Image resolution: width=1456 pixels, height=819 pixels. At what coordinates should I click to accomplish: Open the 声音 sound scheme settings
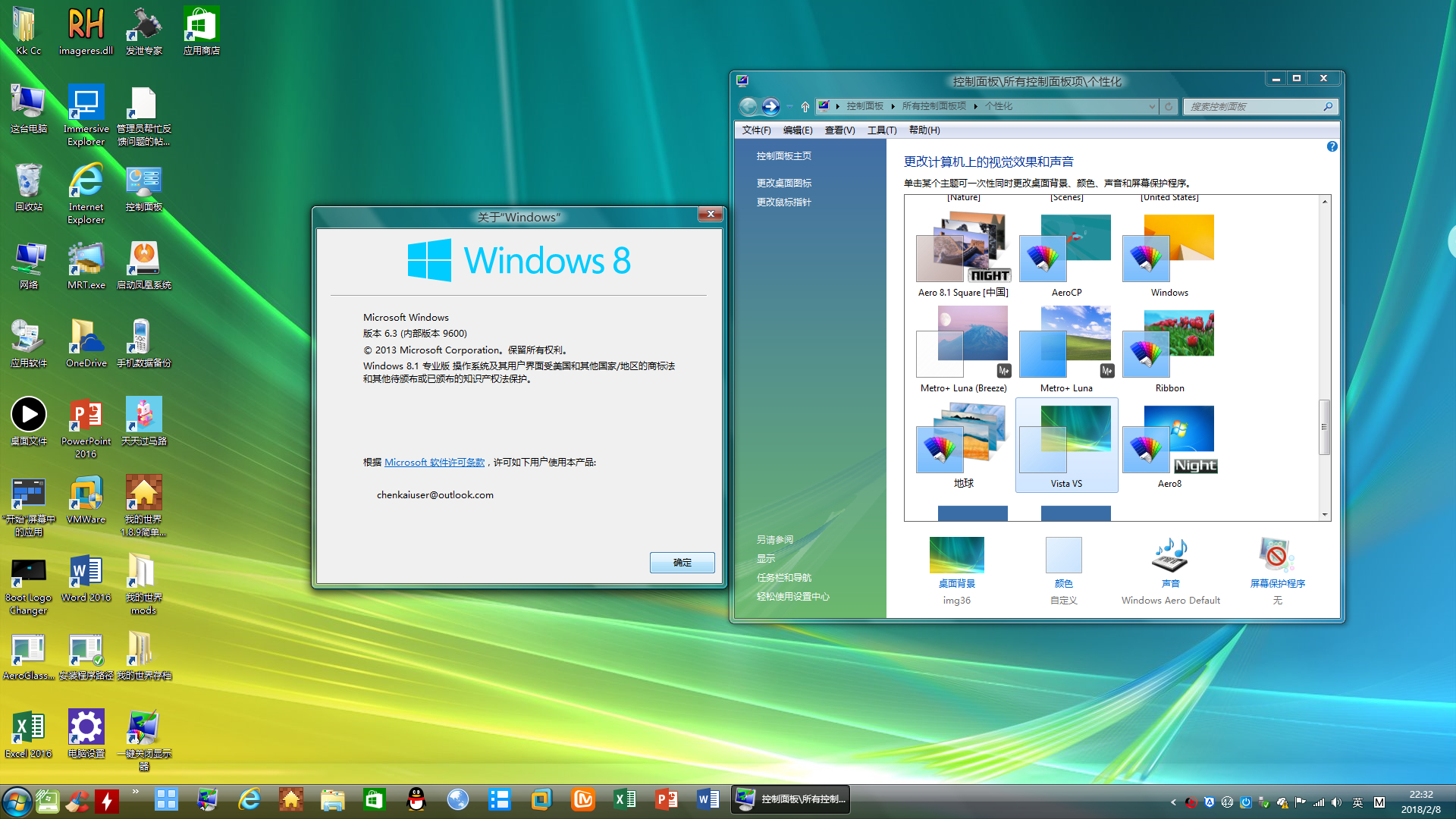[1171, 570]
